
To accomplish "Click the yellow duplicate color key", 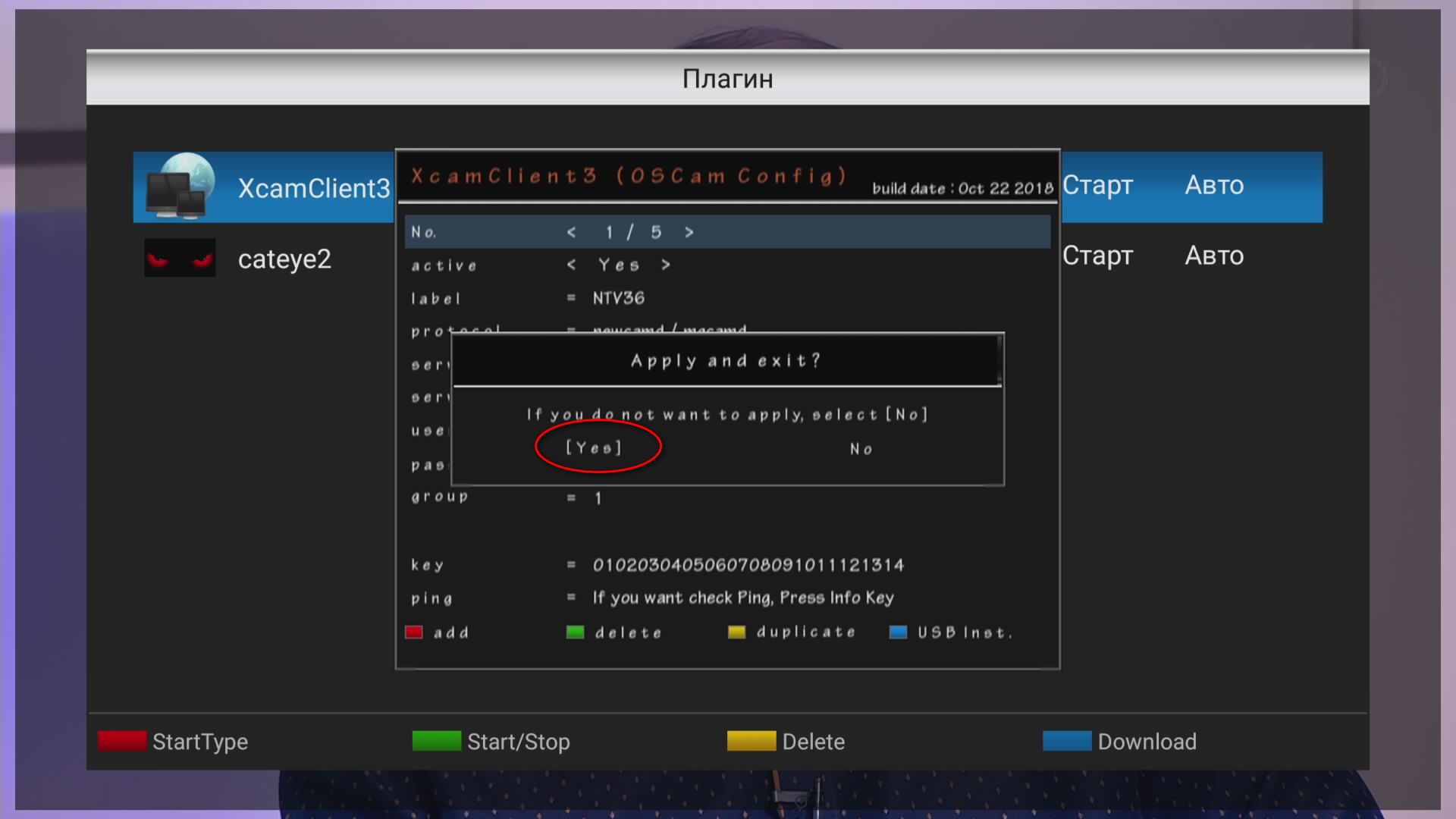I will [x=736, y=632].
